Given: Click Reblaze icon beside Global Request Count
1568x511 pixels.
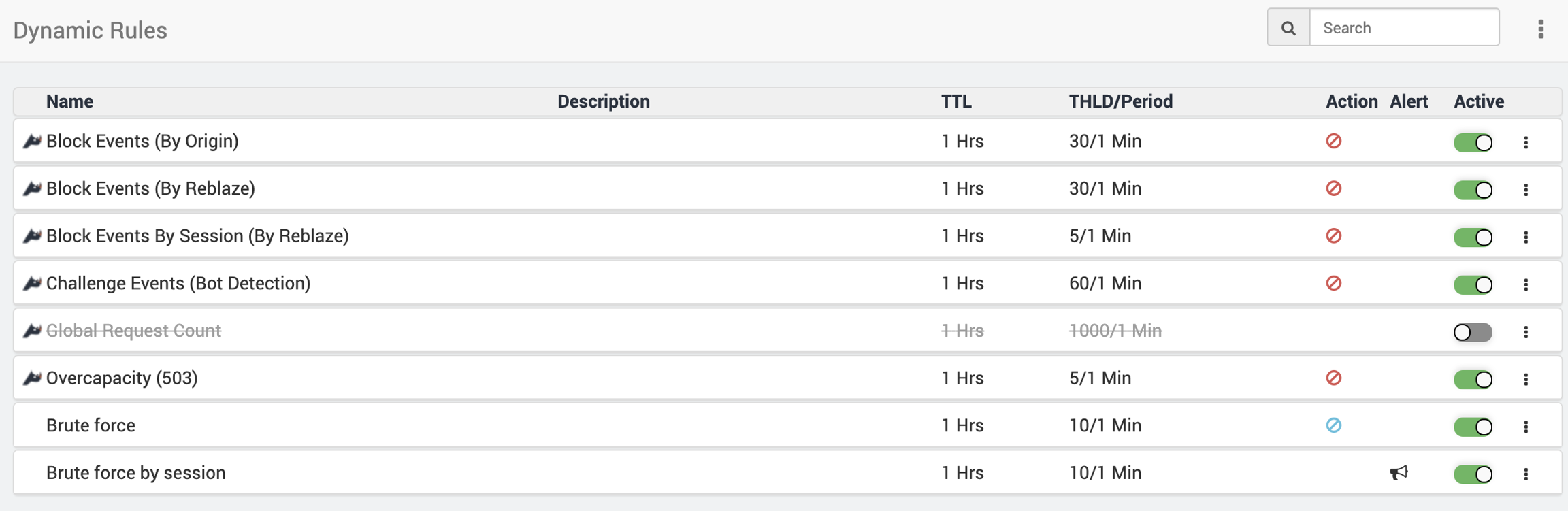Looking at the screenshot, I should pyautogui.click(x=32, y=331).
